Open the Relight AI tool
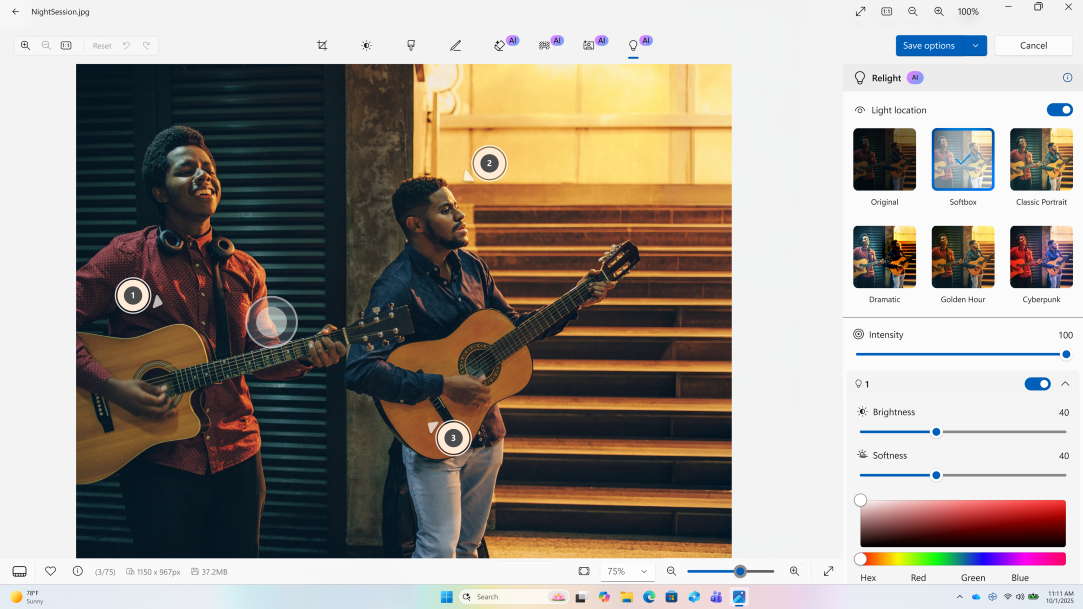The width and height of the screenshot is (1083, 609). click(x=633, y=45)
